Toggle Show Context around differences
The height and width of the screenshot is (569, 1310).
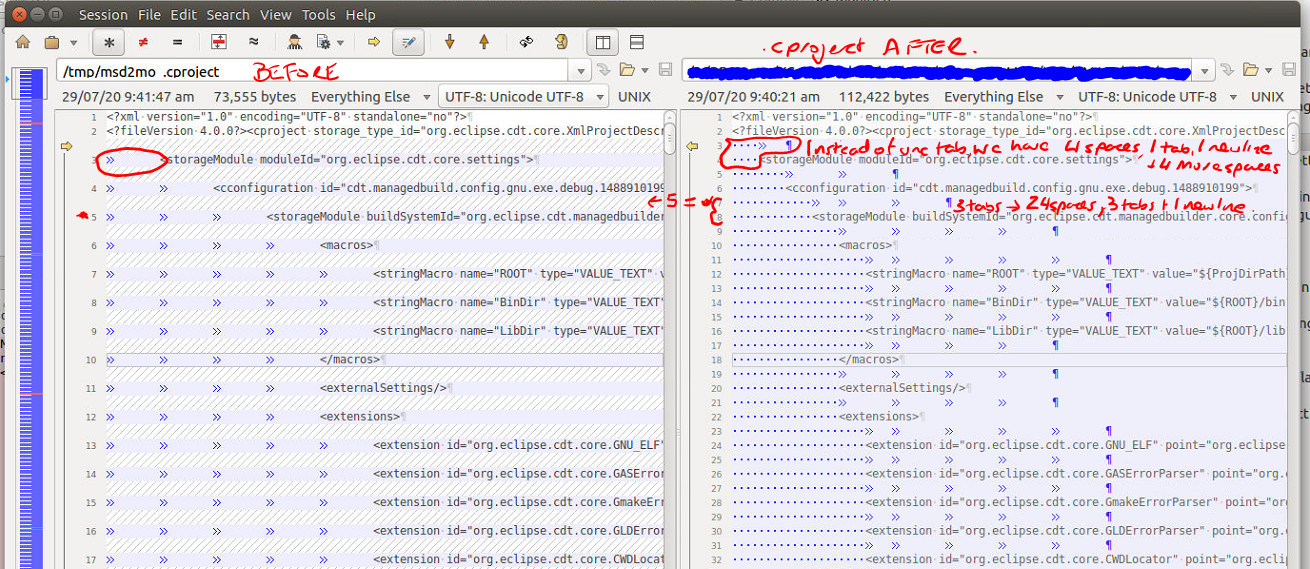(x=219, y=42)
